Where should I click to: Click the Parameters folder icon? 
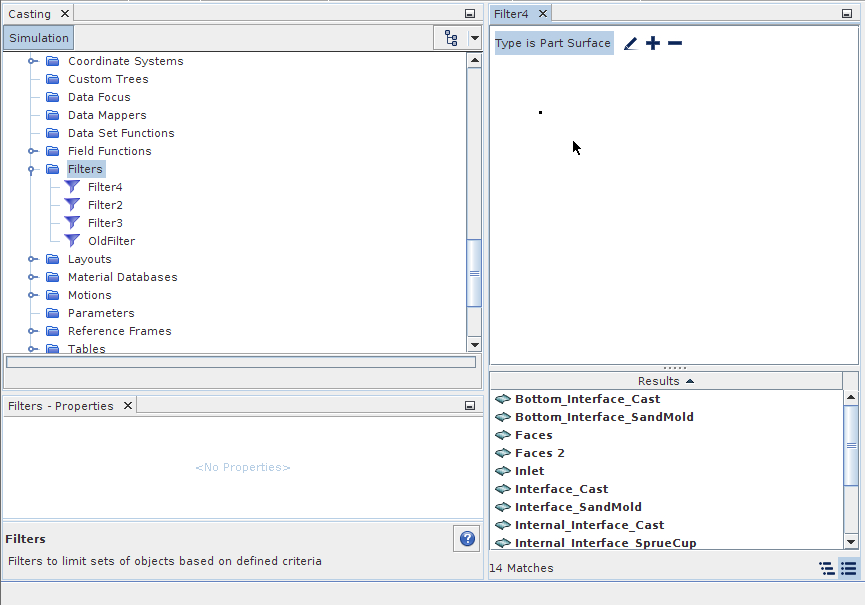pyautogui.click(x=52, y=313)
